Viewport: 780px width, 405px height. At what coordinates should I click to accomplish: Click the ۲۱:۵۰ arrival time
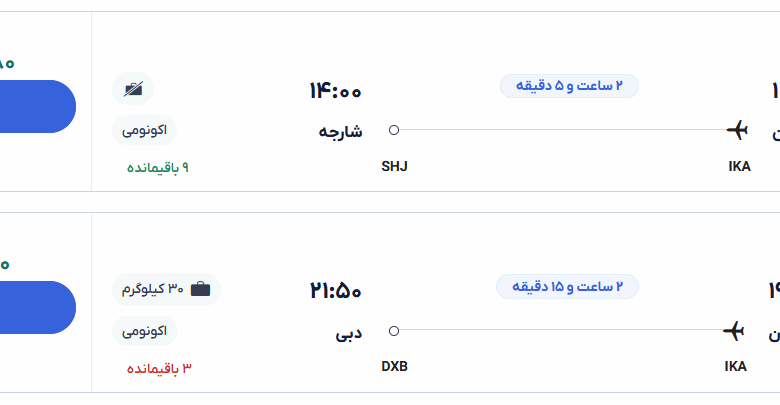click(335, 292)
